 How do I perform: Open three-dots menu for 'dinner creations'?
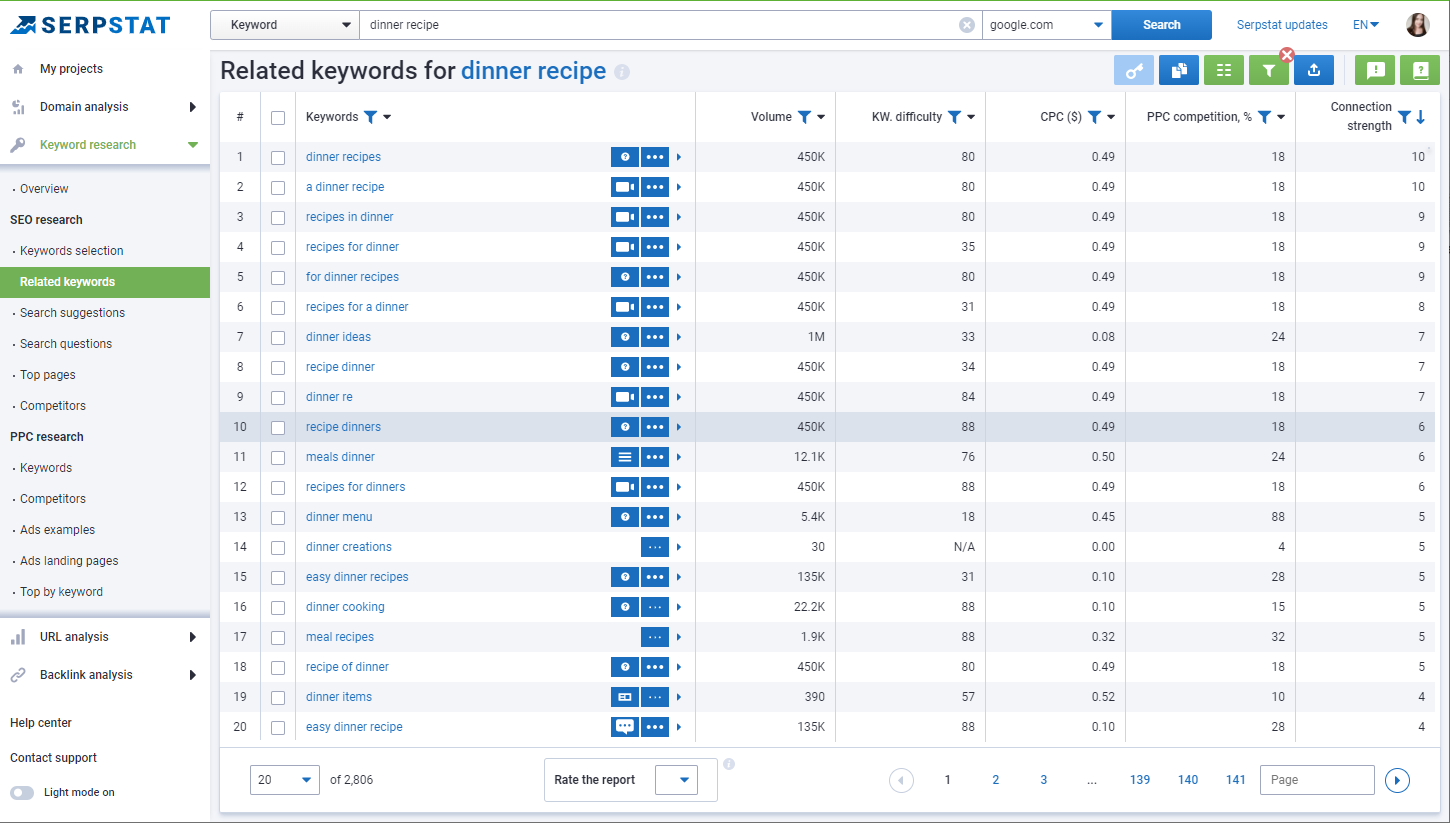point(655,547)
